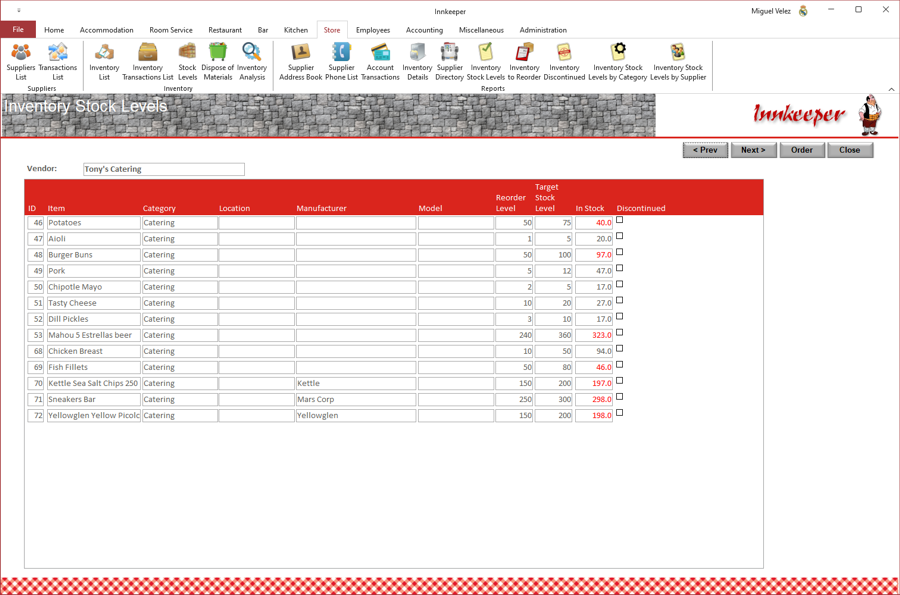Collapse the ribbon using the chevron arrow
Screen dimensions: 900x595
tap(891, 89)
